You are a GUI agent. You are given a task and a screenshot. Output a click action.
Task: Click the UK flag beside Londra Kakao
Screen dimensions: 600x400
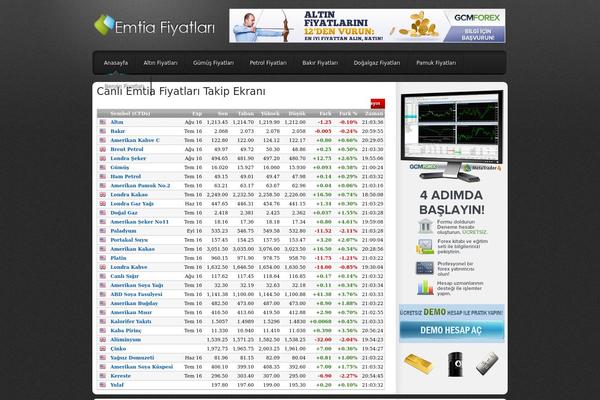coord(103,194)
